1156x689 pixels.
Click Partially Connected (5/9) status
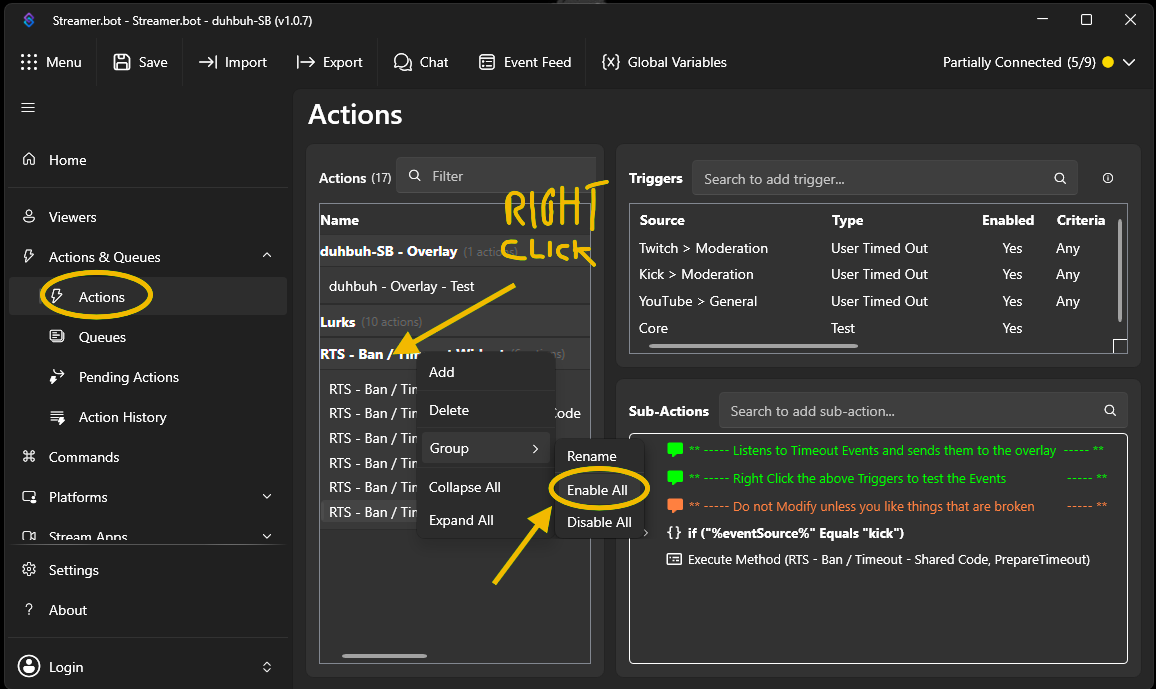pos(1019,63)
